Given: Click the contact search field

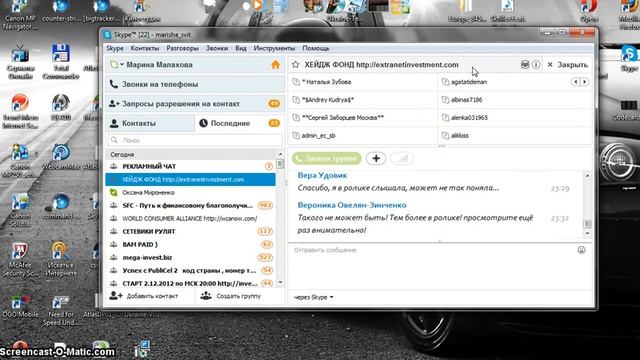Looking at the screenshot, I should [x=195, y=140].
